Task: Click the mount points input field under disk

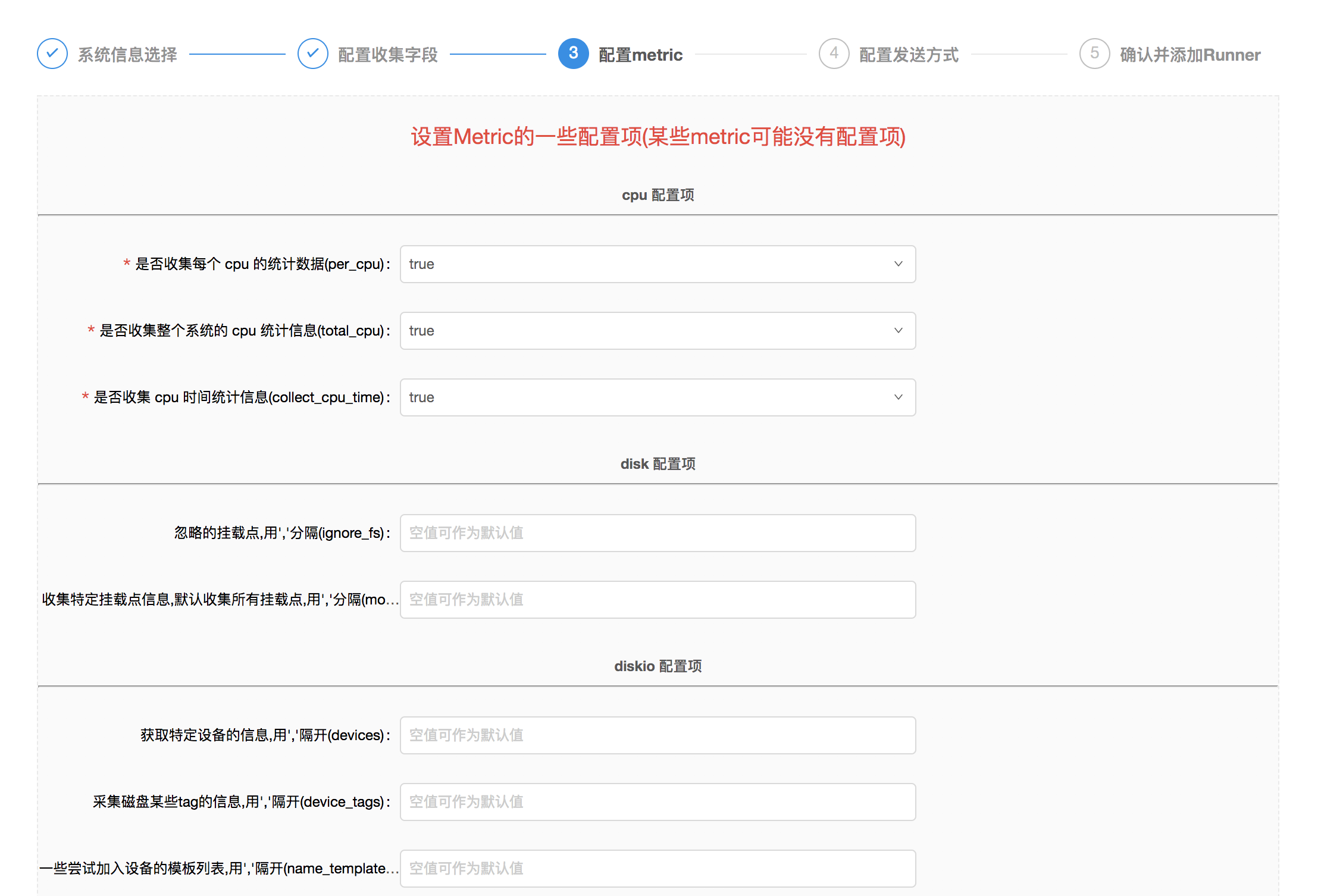Action: (x=658, y=600)
